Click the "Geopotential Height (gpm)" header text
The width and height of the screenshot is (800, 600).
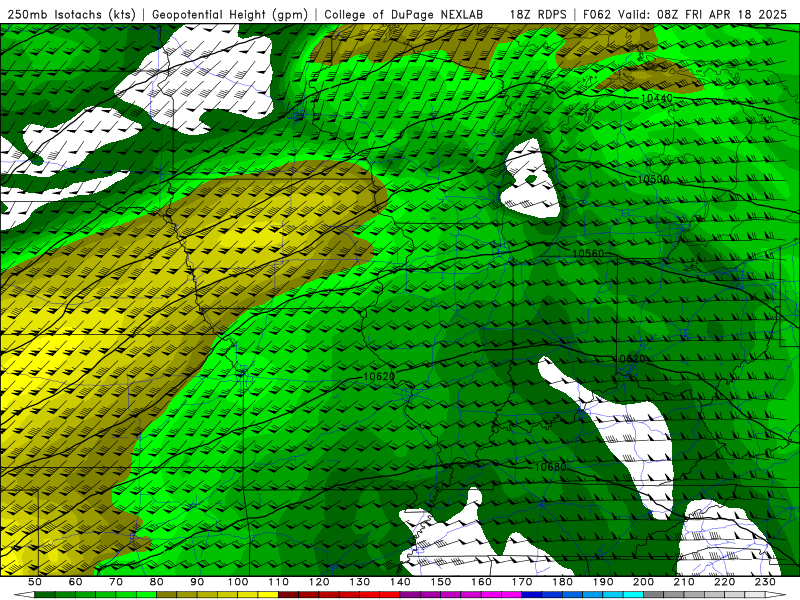pyautogui.click(x=230, y=15)
